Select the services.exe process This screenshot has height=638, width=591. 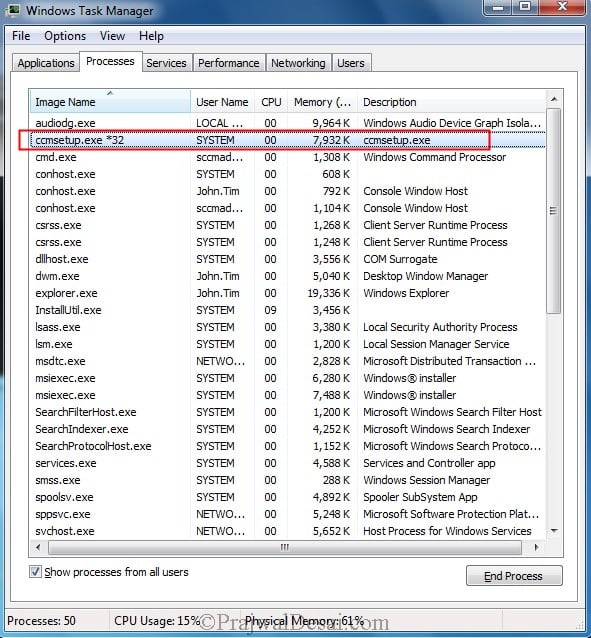tap(288, 463)
